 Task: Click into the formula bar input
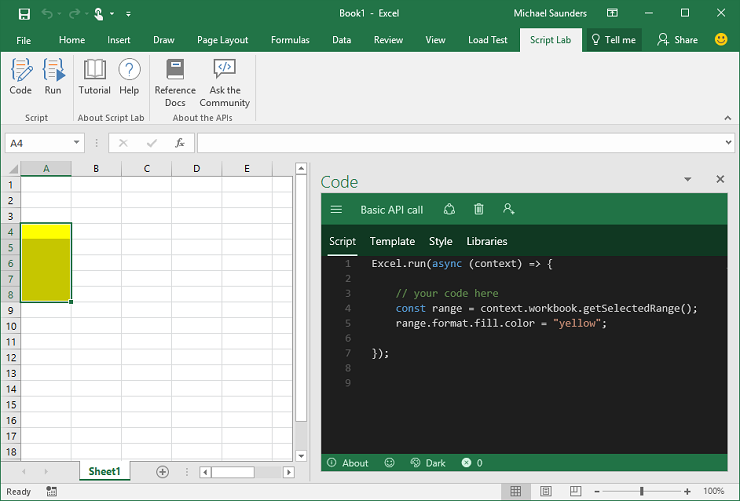460,143
